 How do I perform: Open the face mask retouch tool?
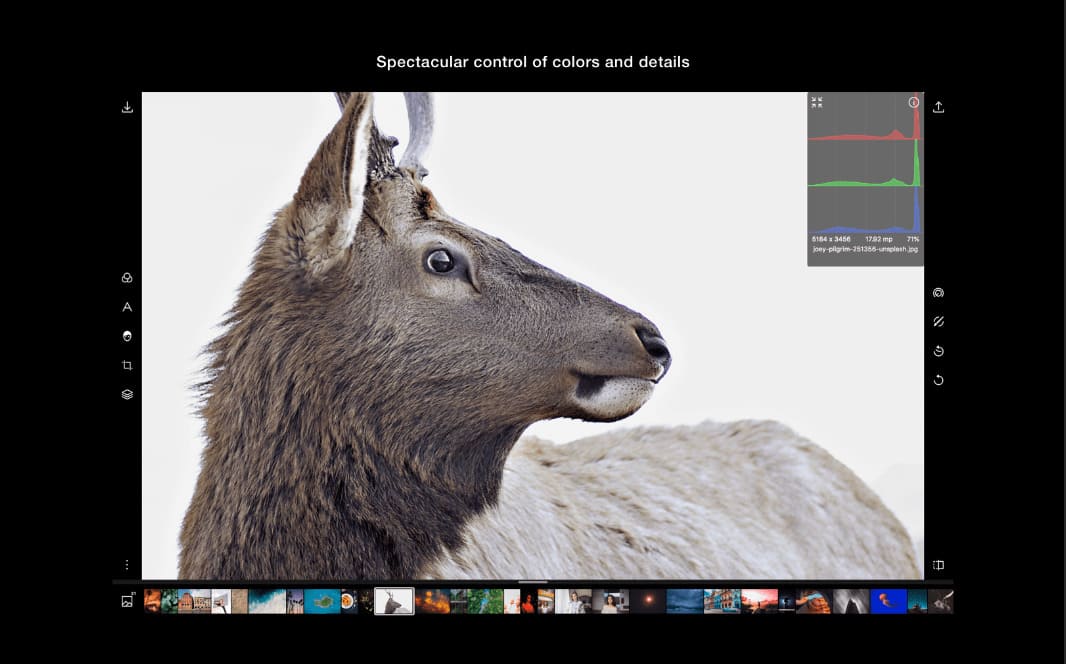[127, 336]
